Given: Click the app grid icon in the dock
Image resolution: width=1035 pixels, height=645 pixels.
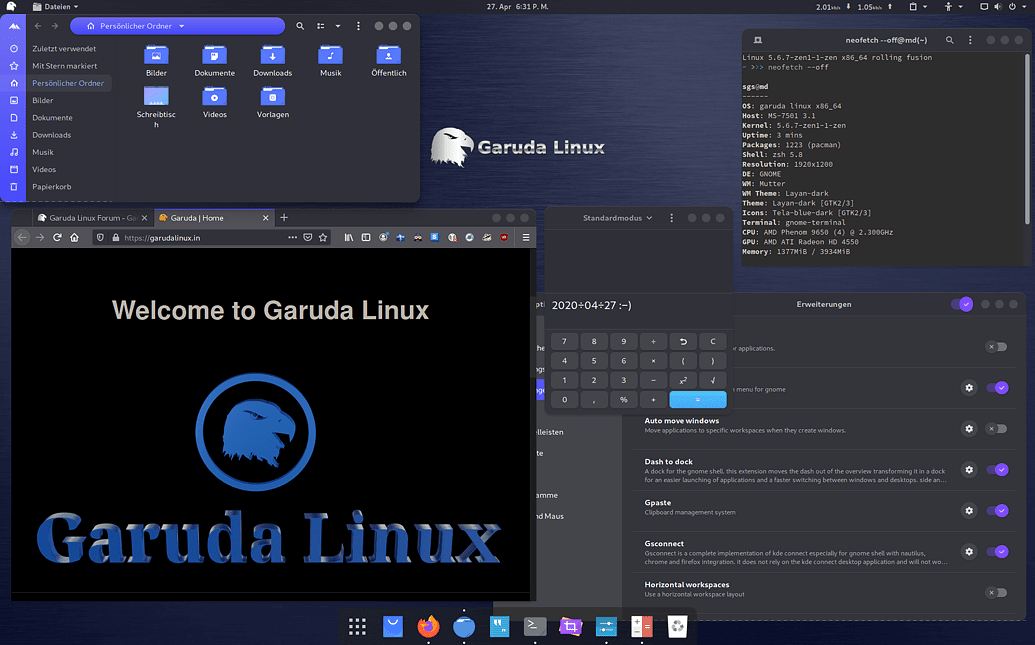Looking at the screenshot, I should 357,627.
